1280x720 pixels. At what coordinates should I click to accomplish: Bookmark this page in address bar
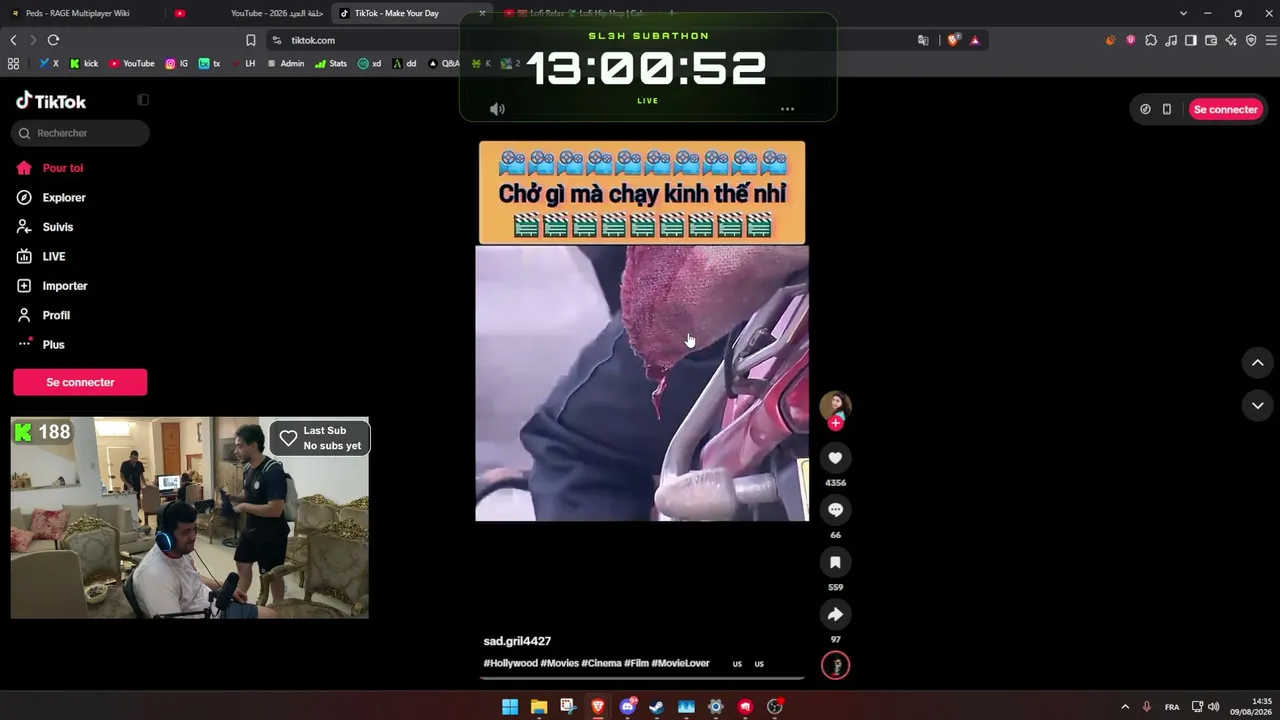[251, 40]
